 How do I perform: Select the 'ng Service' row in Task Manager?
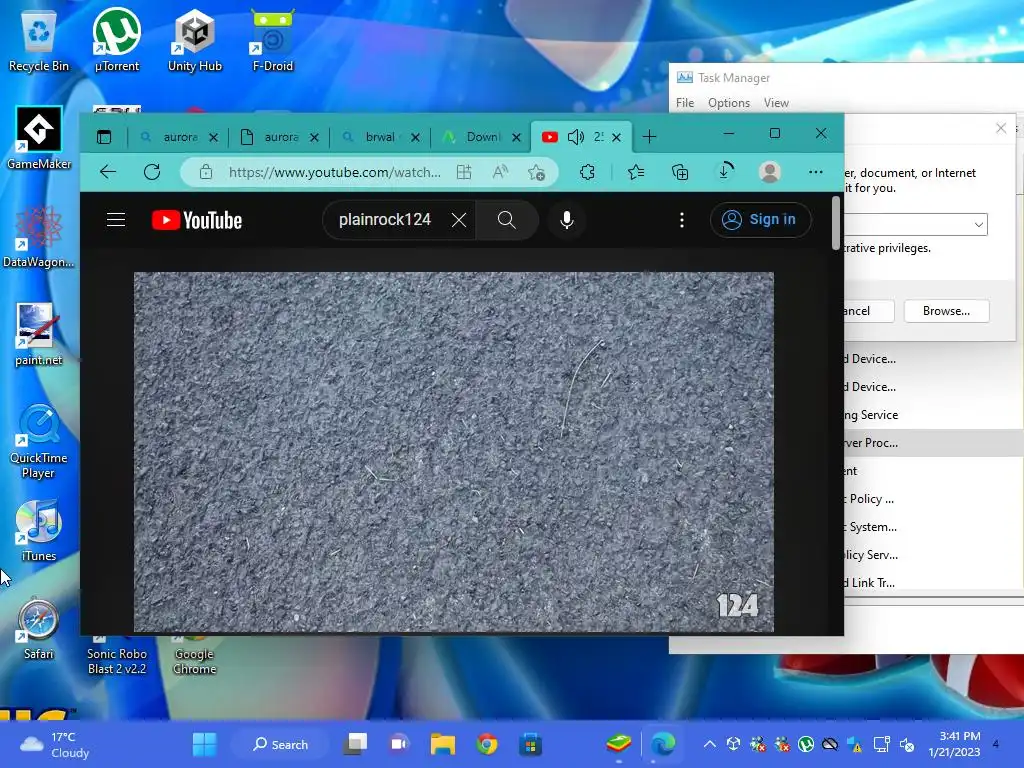[x=934, y=415]
